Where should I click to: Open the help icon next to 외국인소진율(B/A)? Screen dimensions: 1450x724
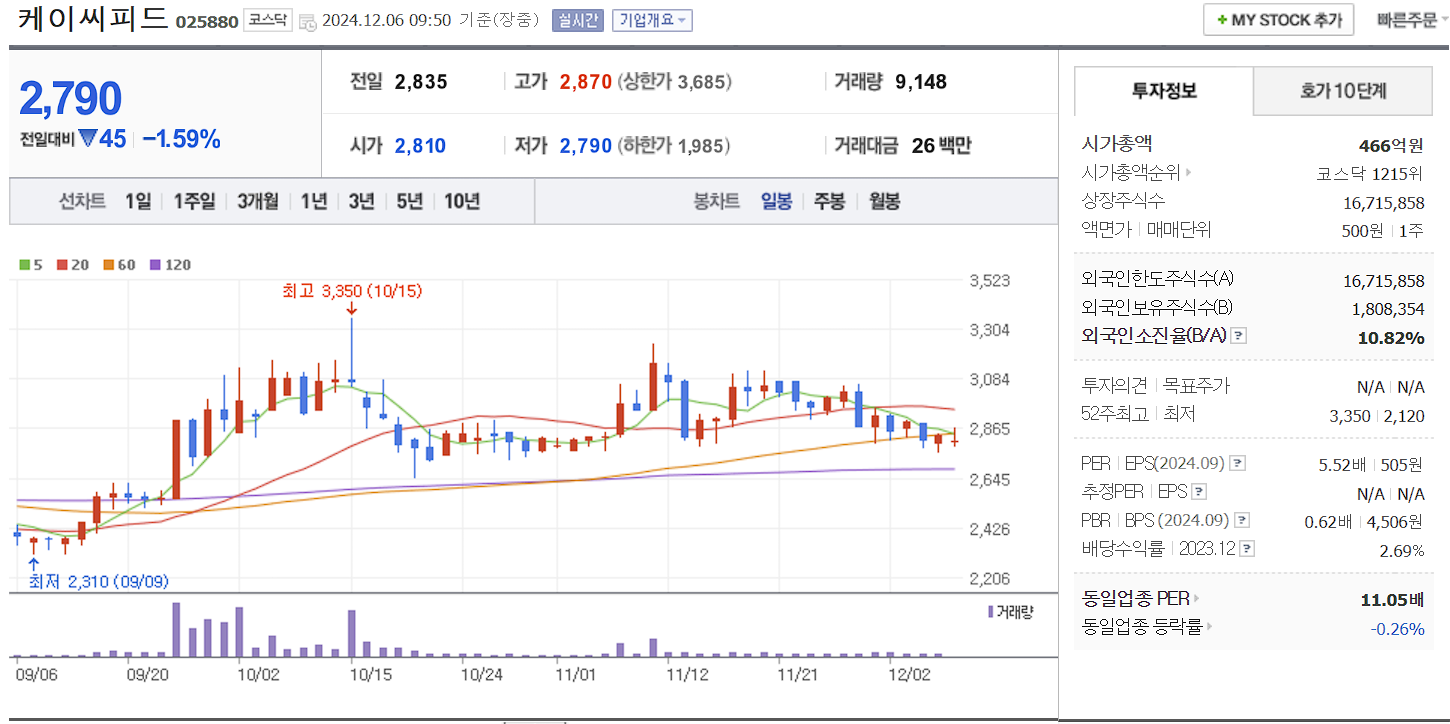pyautogui.click(x=1240, y=336)
